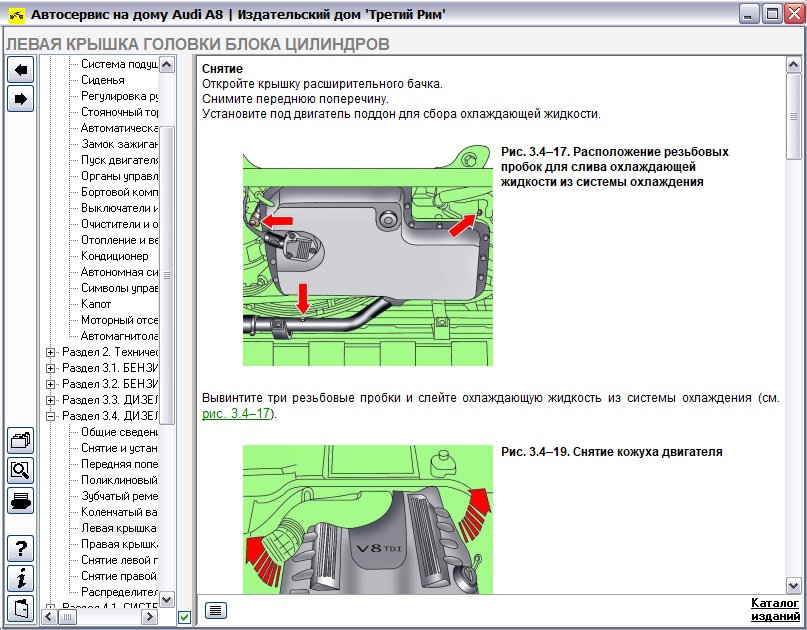Open 'Регулировка ру' tree item
The height and width of the screenshot is (630, 807).
coord(119,96)
